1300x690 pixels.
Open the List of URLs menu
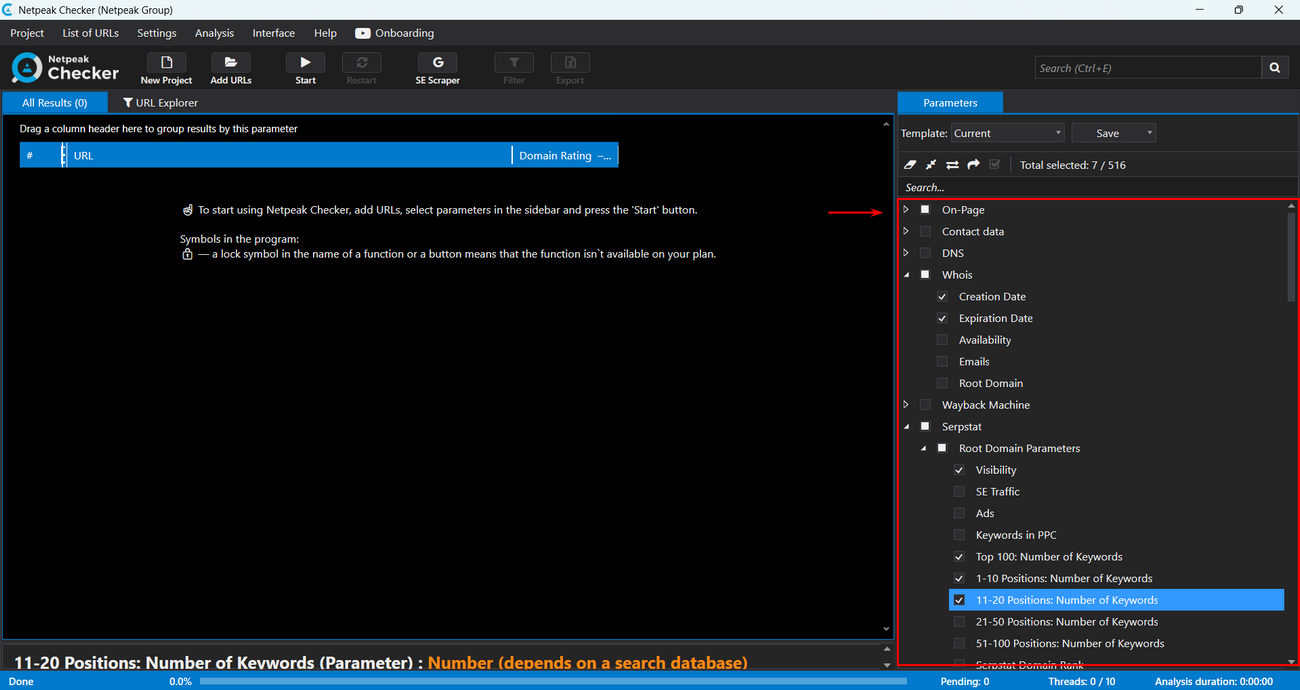pyautogui.click(x=91, y=33)
